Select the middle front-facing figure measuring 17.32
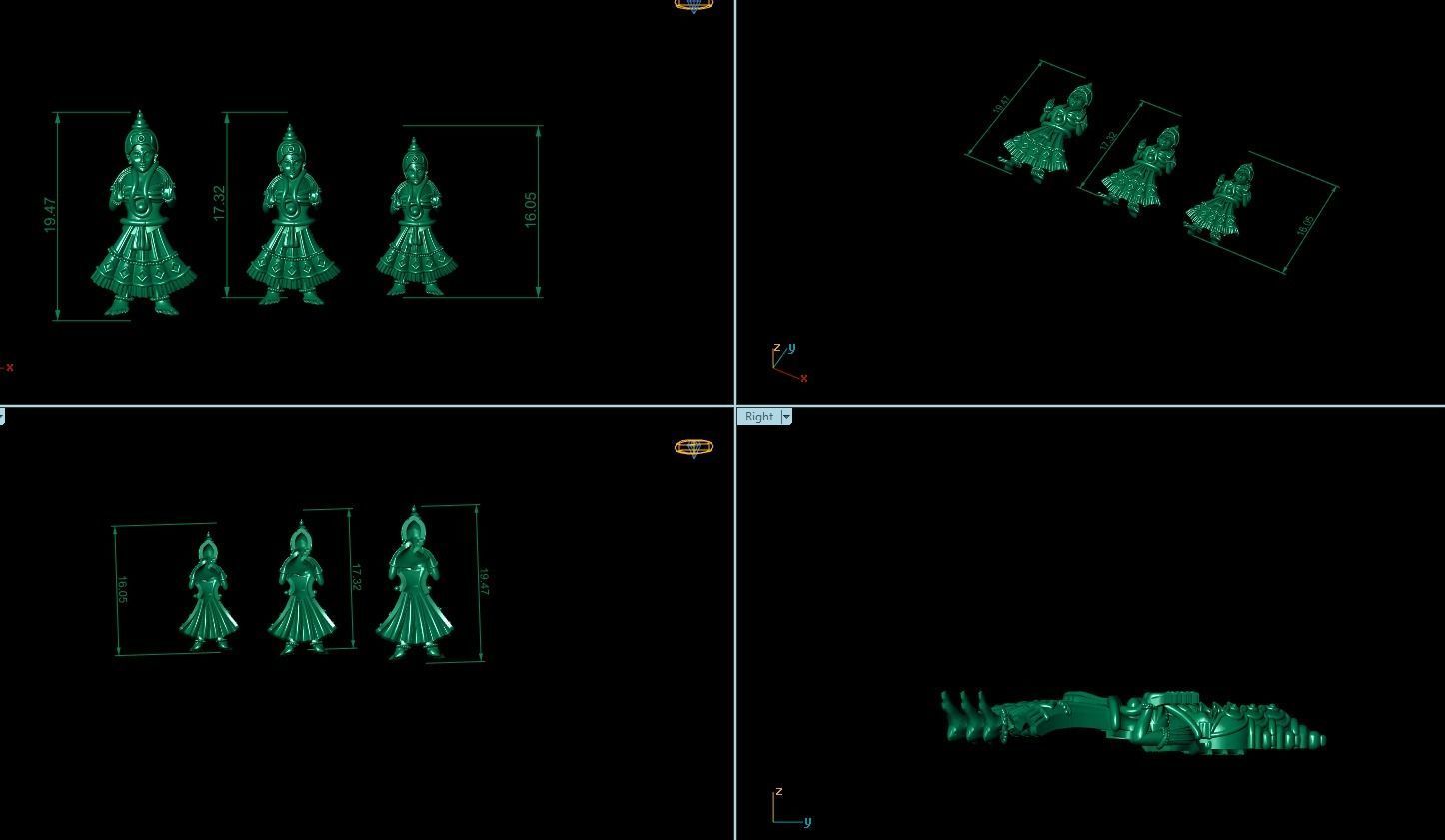Image resolution: width=1445 pixels, height=840 pixels. (x=293, y=214)
